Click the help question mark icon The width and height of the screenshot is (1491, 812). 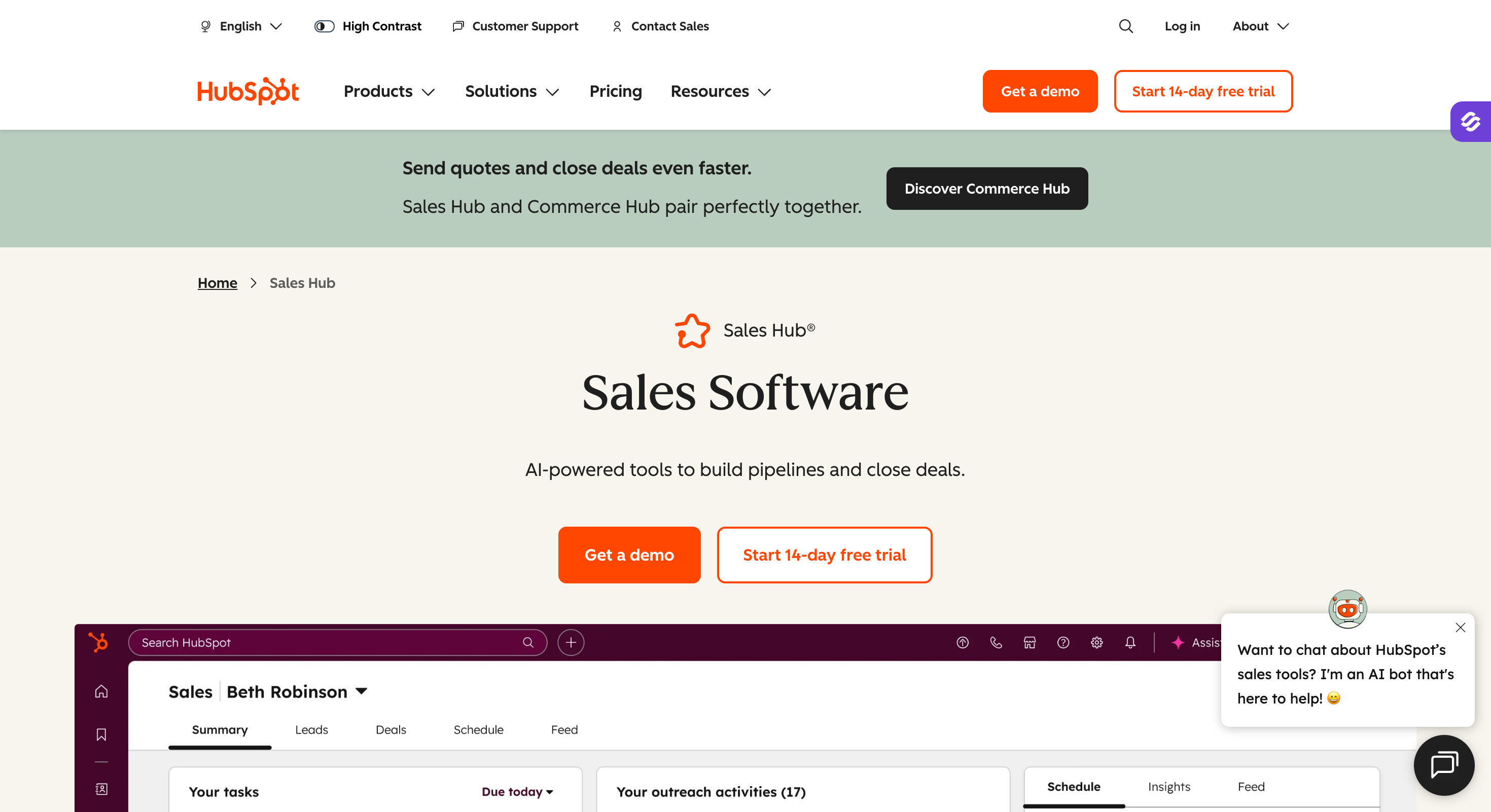[x=1063, y=643]
